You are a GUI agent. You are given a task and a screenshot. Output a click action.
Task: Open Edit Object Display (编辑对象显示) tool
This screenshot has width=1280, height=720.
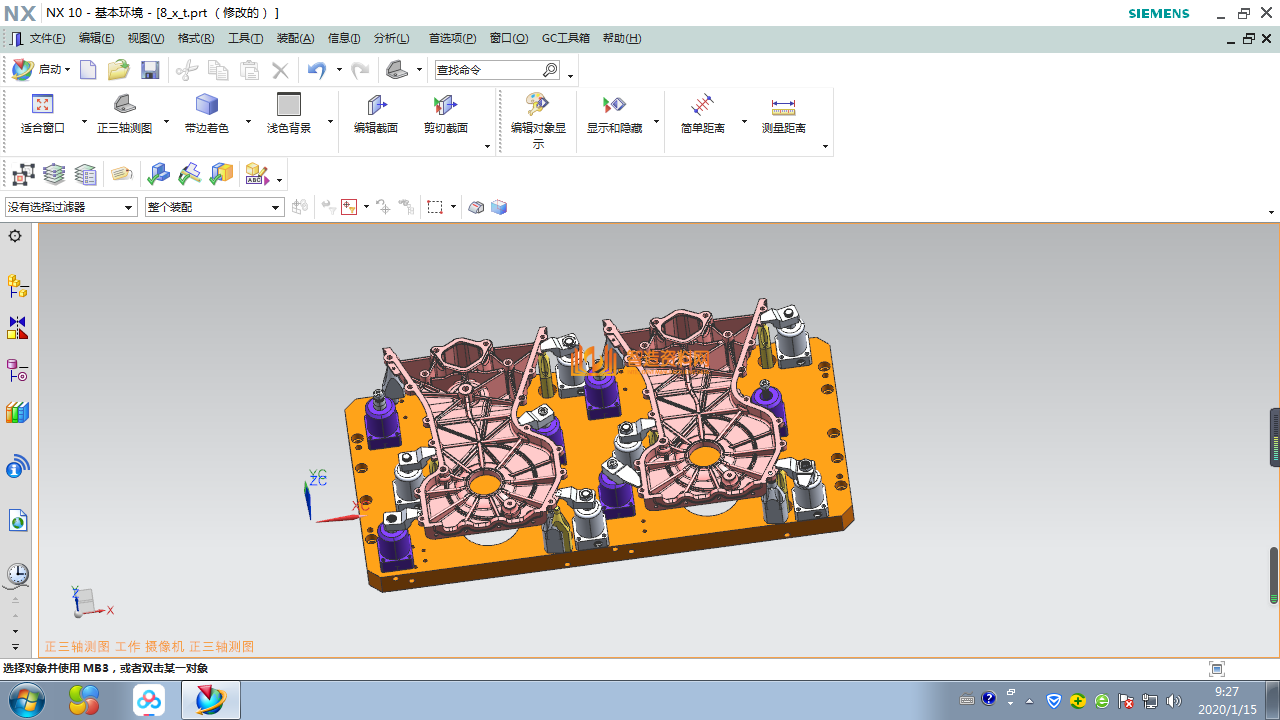pos(538,105)
